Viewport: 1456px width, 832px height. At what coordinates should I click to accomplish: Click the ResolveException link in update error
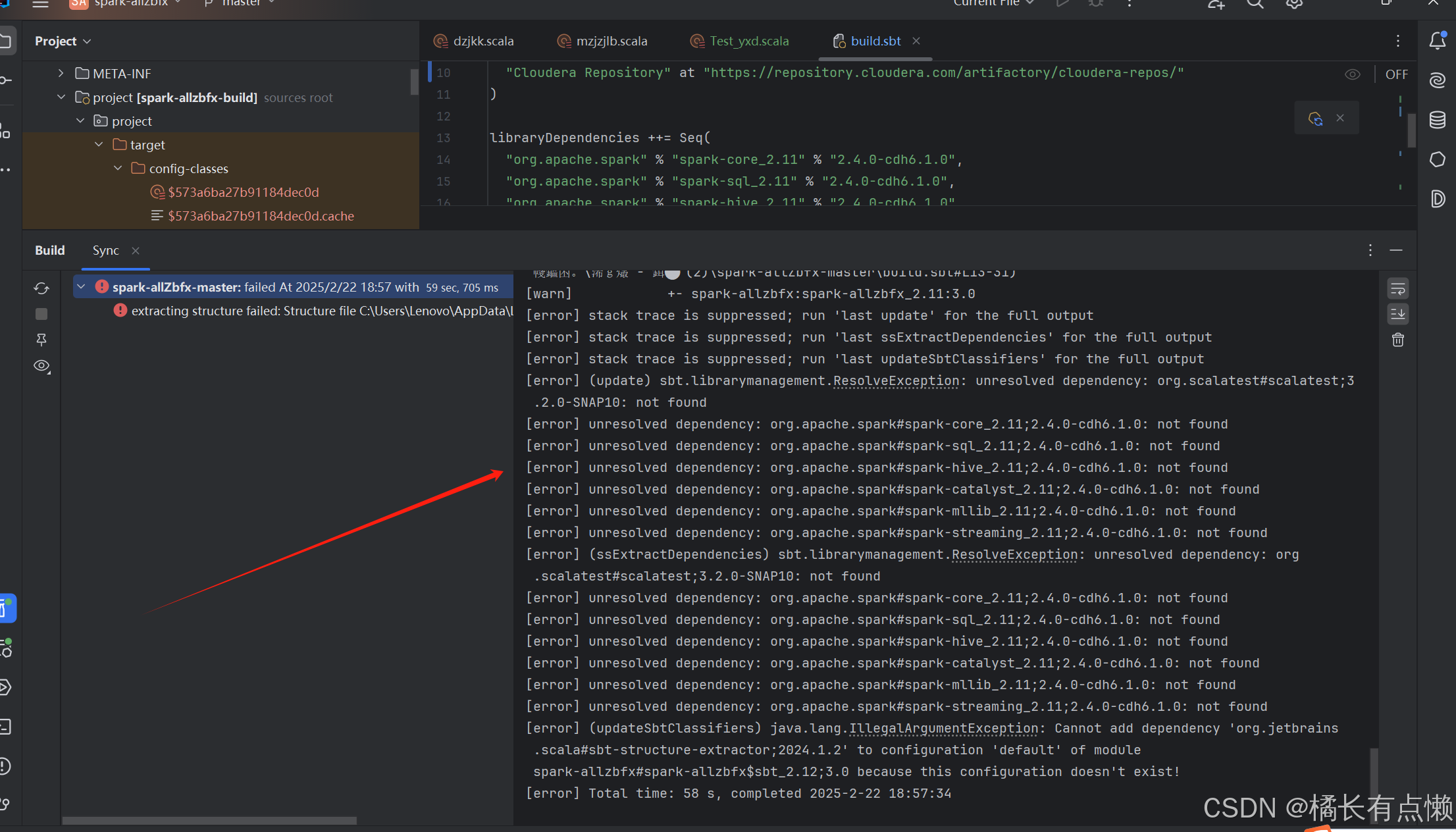pos(896,381)
